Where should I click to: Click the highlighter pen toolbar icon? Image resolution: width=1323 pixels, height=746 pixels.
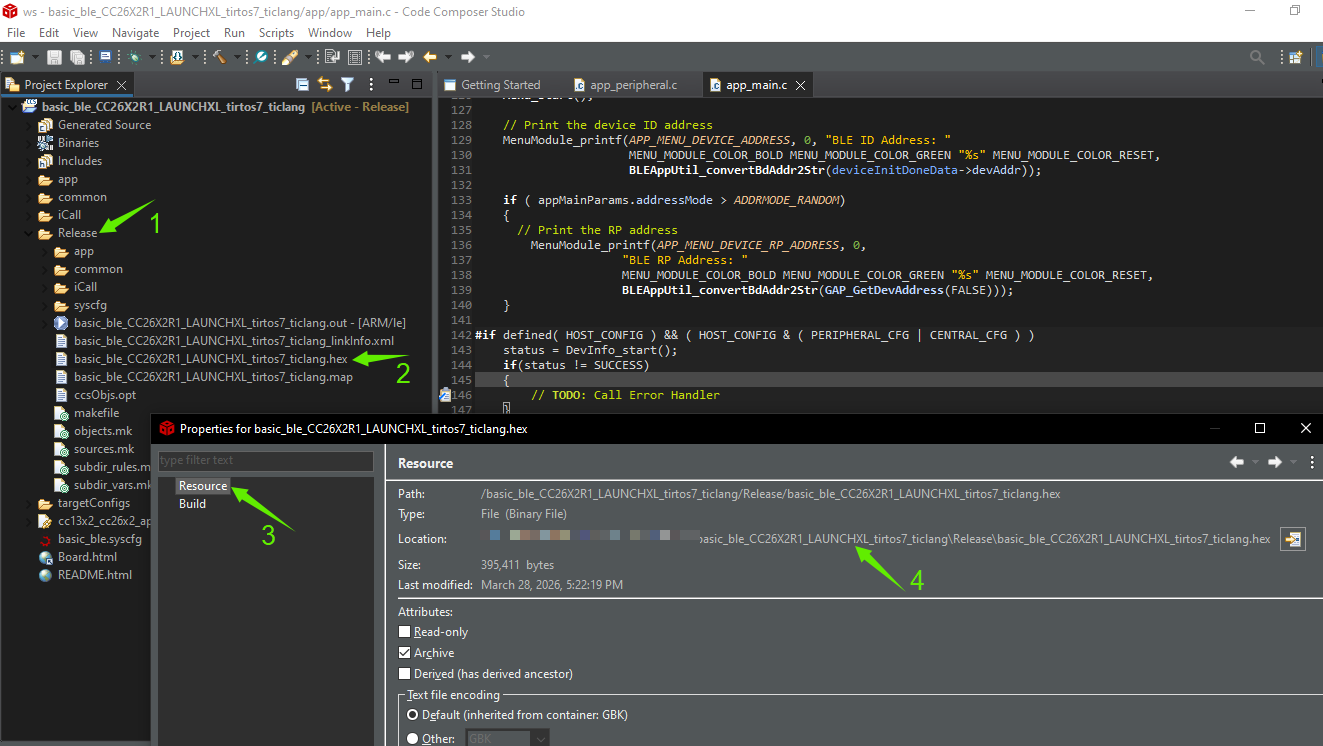click(289, 57)
